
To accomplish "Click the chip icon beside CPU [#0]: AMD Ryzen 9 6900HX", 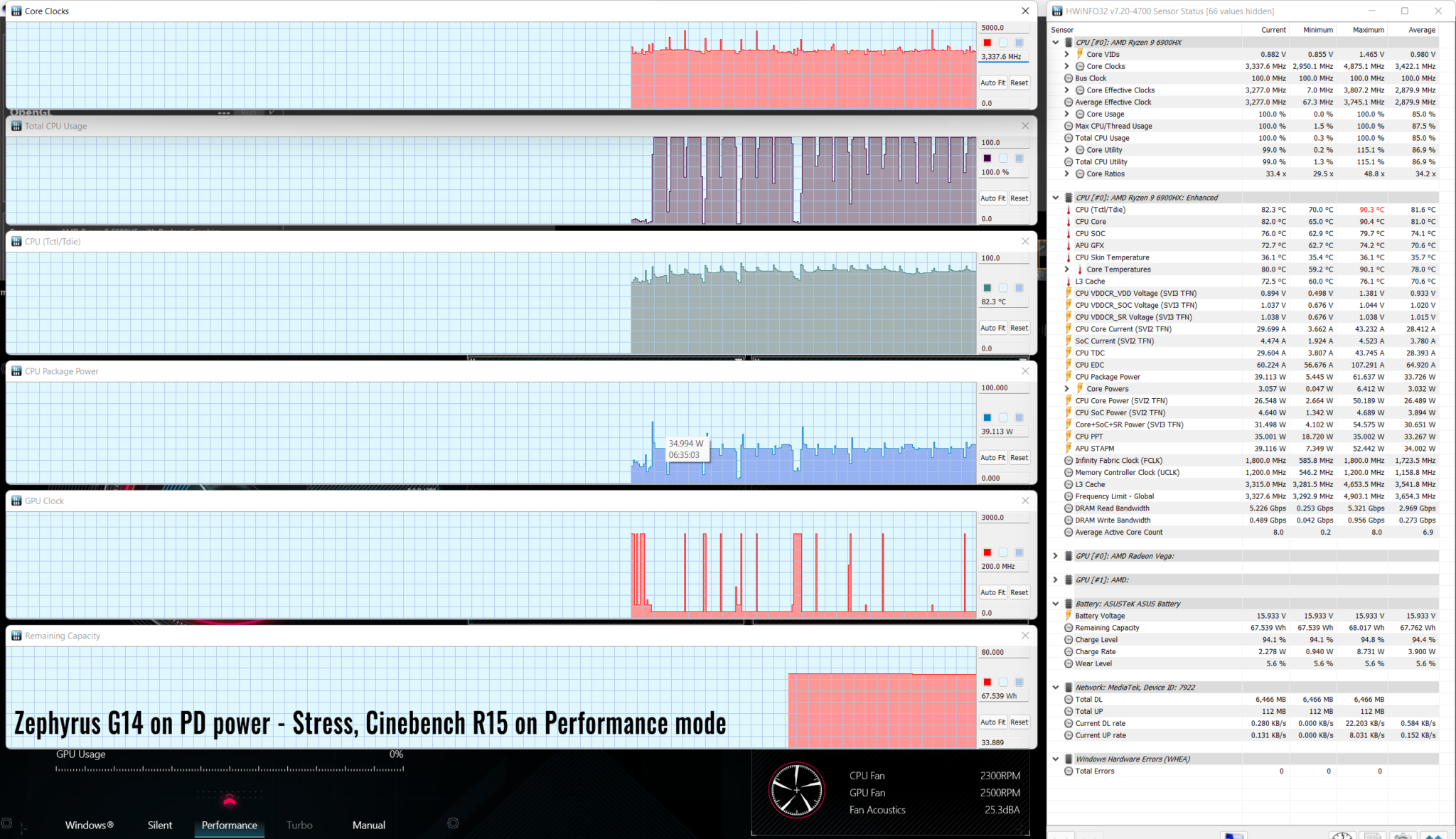I will [1068, 42].
